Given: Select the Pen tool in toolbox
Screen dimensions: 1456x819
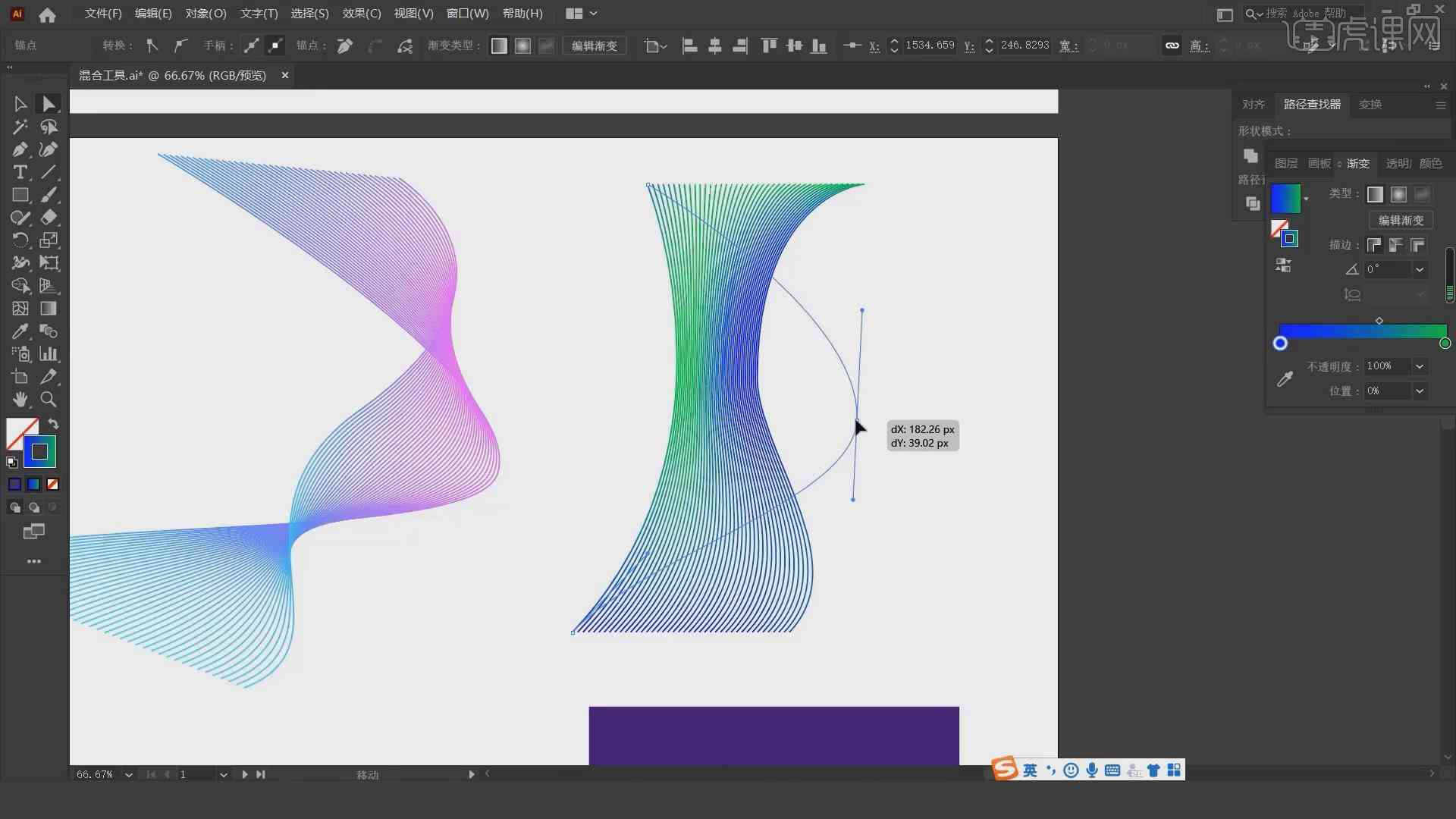Looking at the screenshot, I should pos(20,149).
